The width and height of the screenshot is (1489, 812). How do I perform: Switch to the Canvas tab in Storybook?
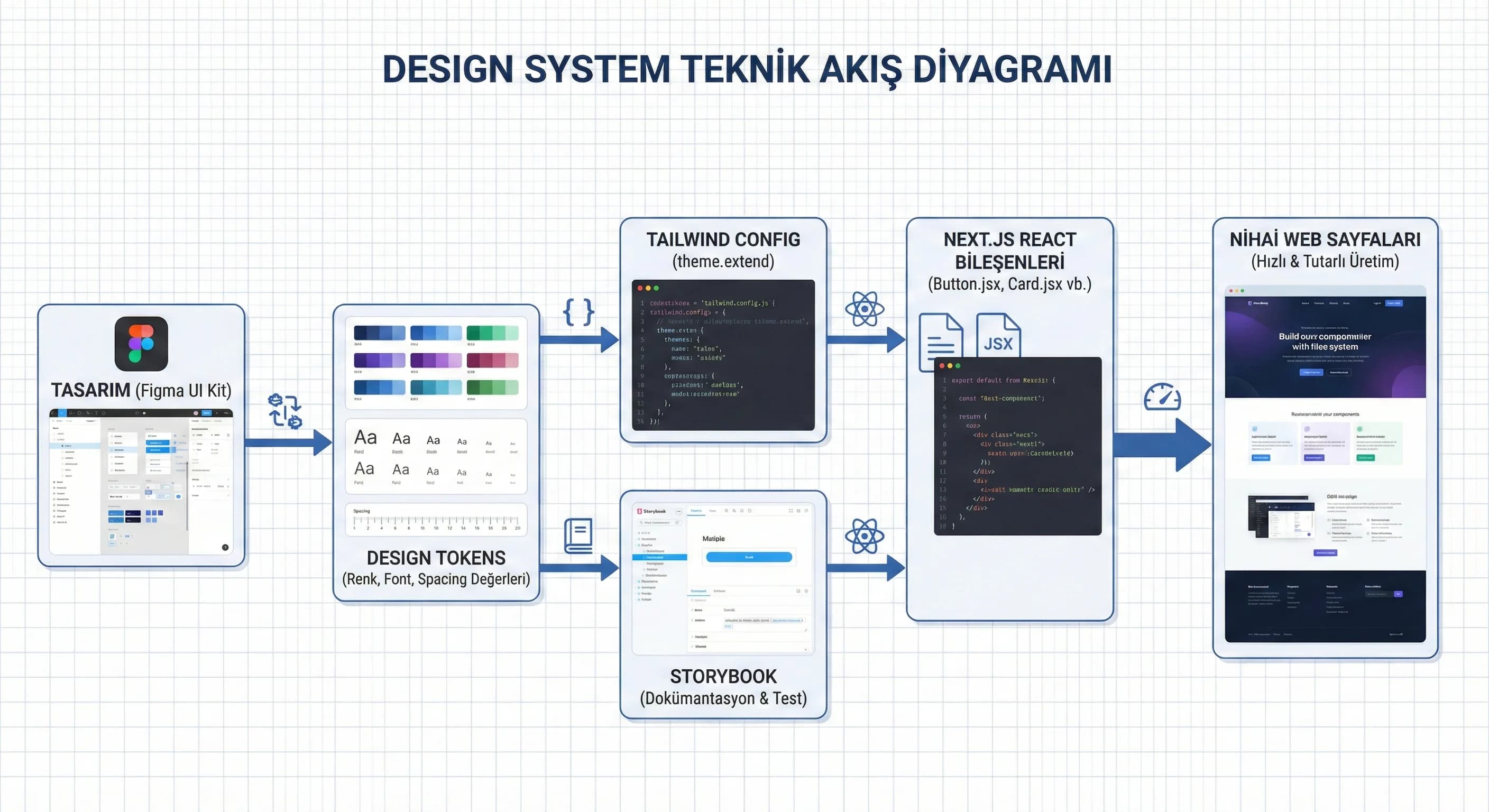pos(696,511)
